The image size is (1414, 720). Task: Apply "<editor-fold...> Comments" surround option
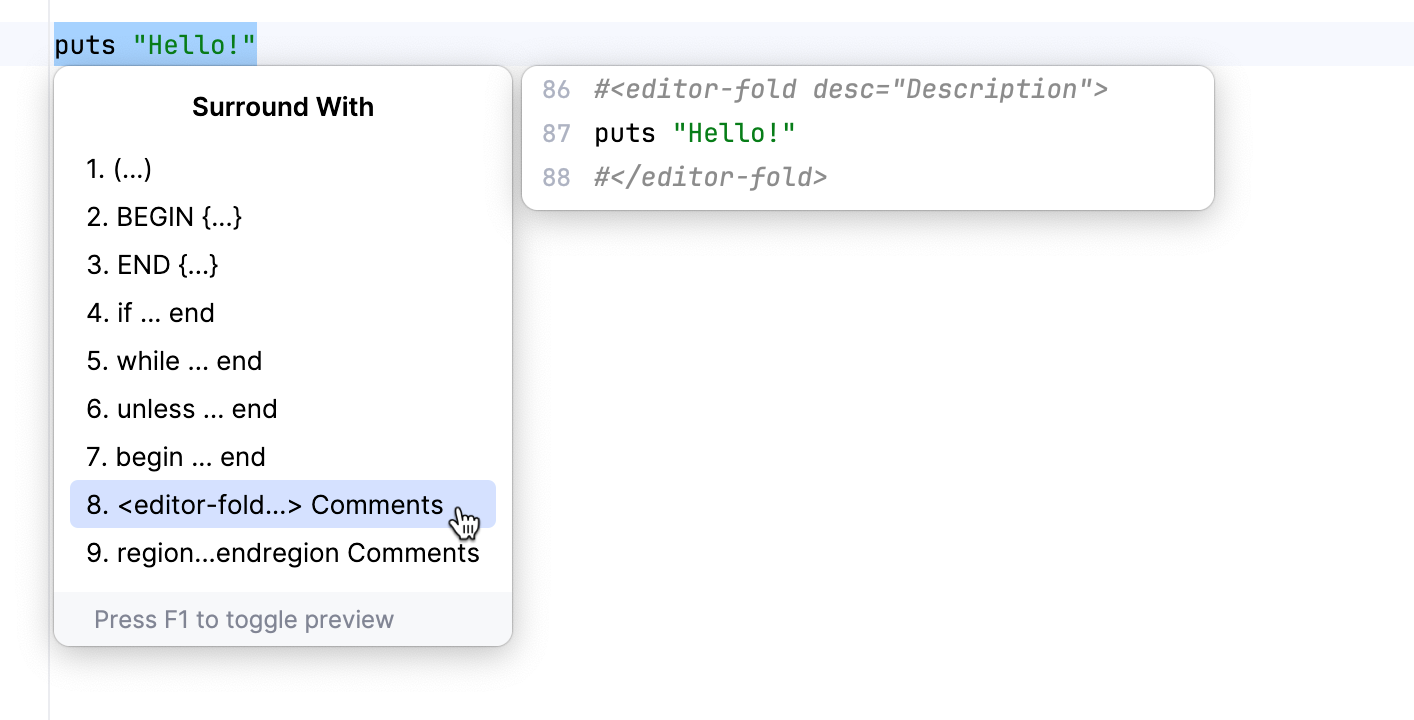coord(265,505)
